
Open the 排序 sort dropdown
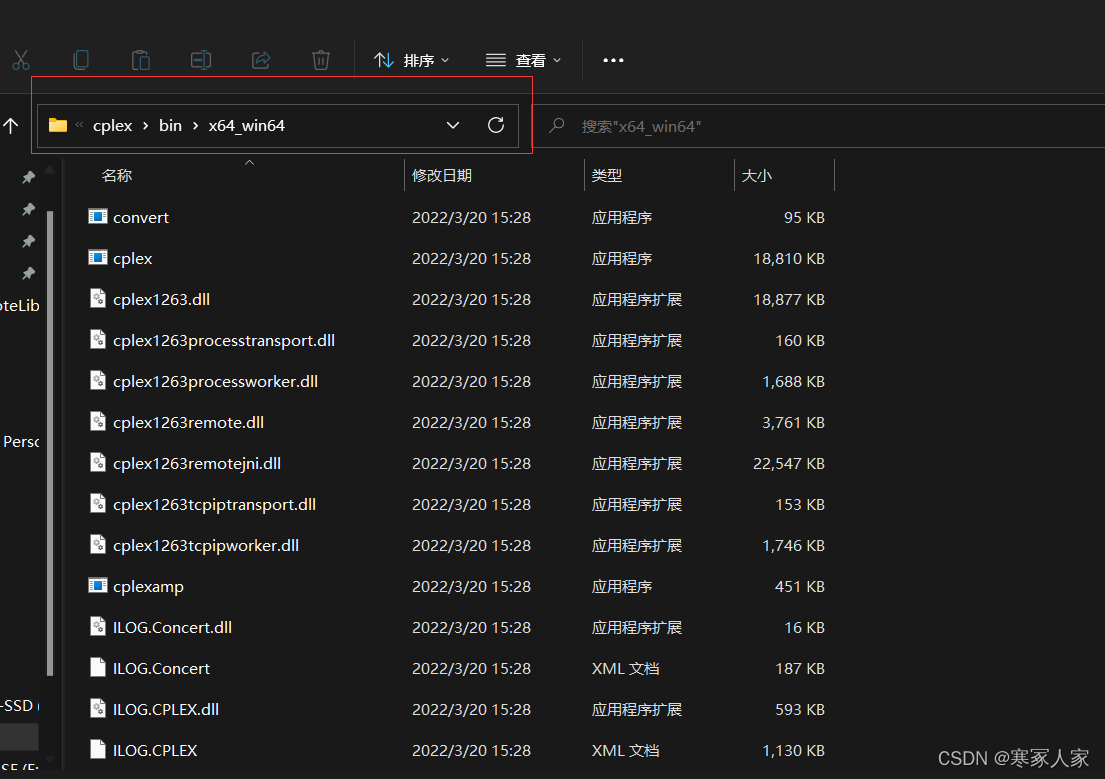click(x=412, y=61)
